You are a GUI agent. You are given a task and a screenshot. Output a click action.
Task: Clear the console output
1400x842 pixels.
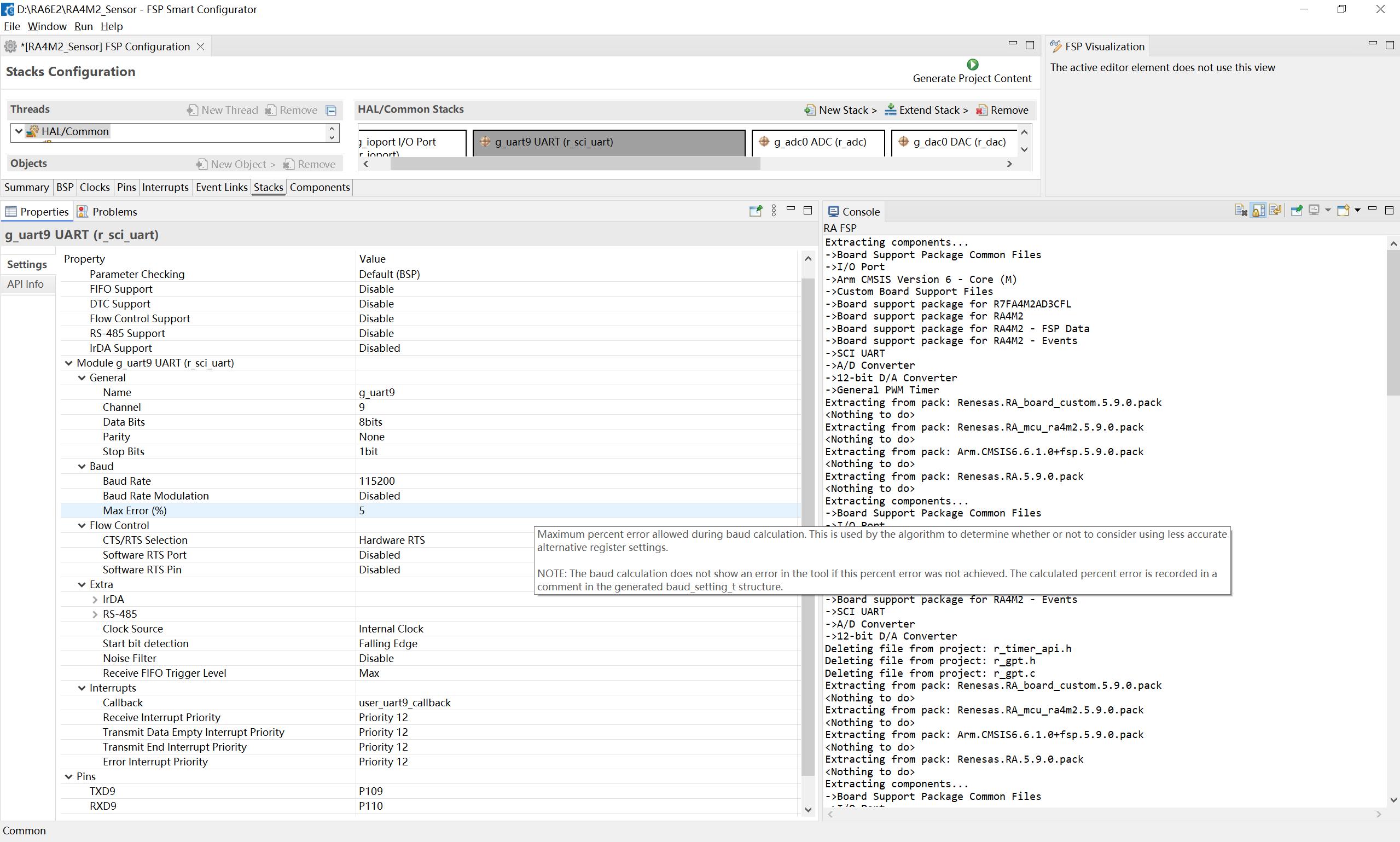1241,211
